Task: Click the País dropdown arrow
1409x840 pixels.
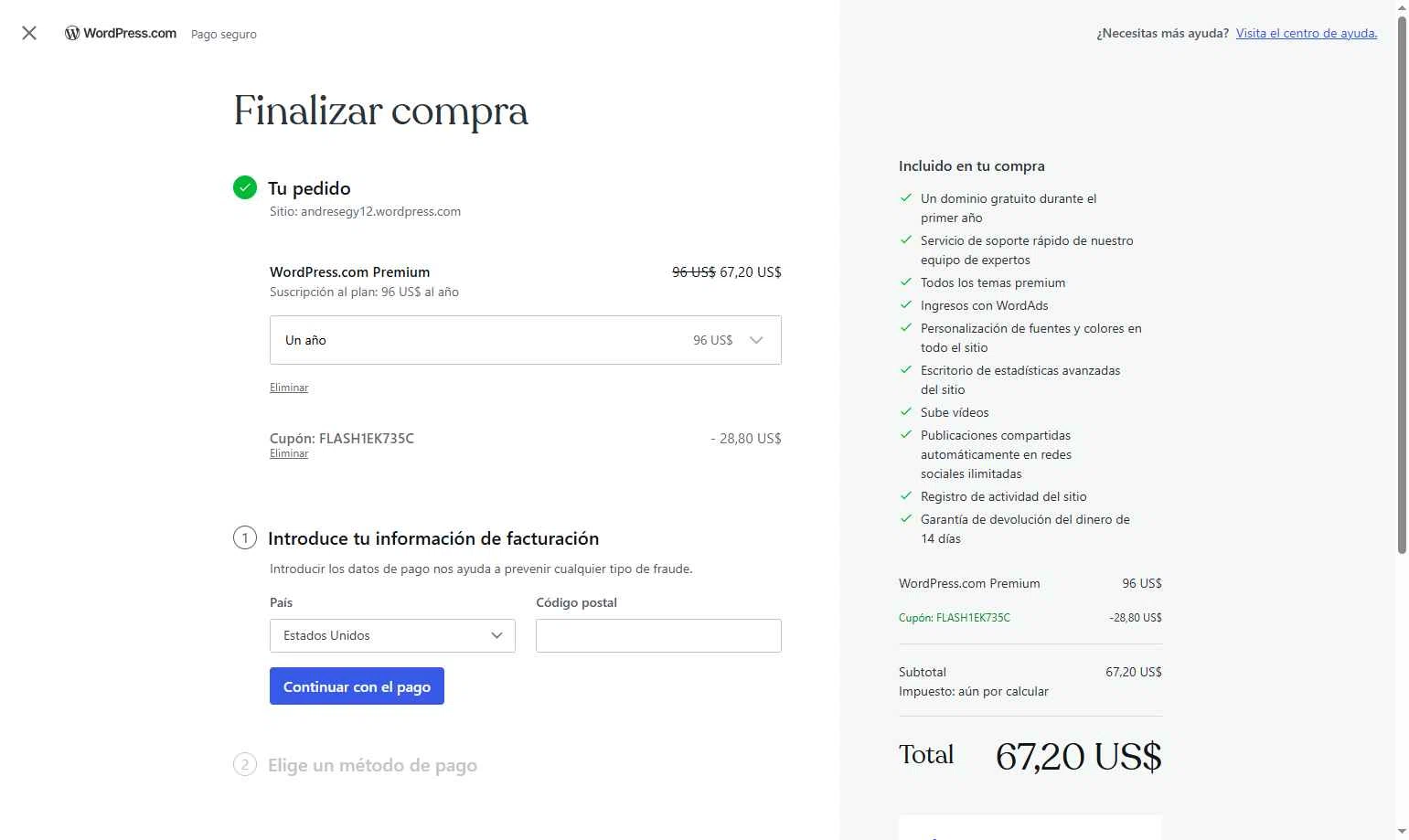Action: tap(496, 635)
